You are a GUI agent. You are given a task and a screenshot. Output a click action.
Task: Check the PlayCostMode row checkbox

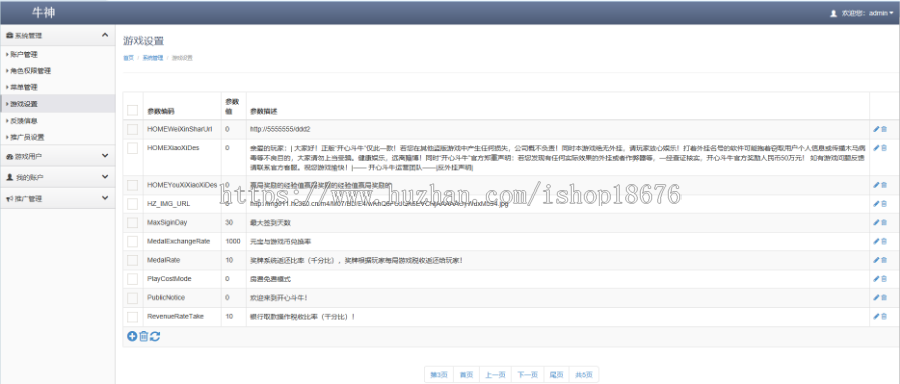pos(133,279)
